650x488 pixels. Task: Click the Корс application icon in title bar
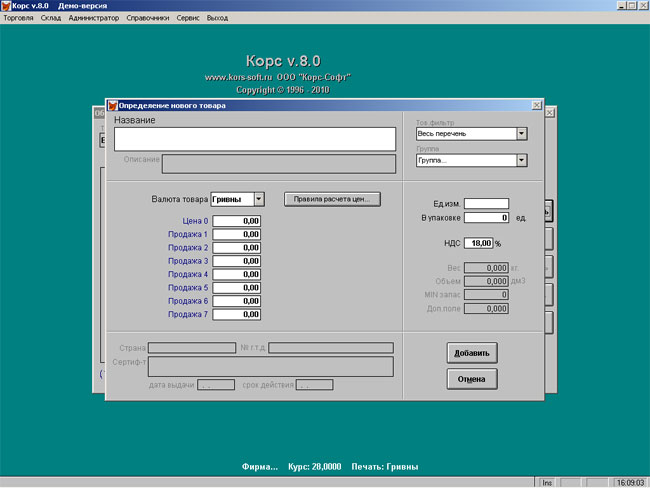coord(6,6)
